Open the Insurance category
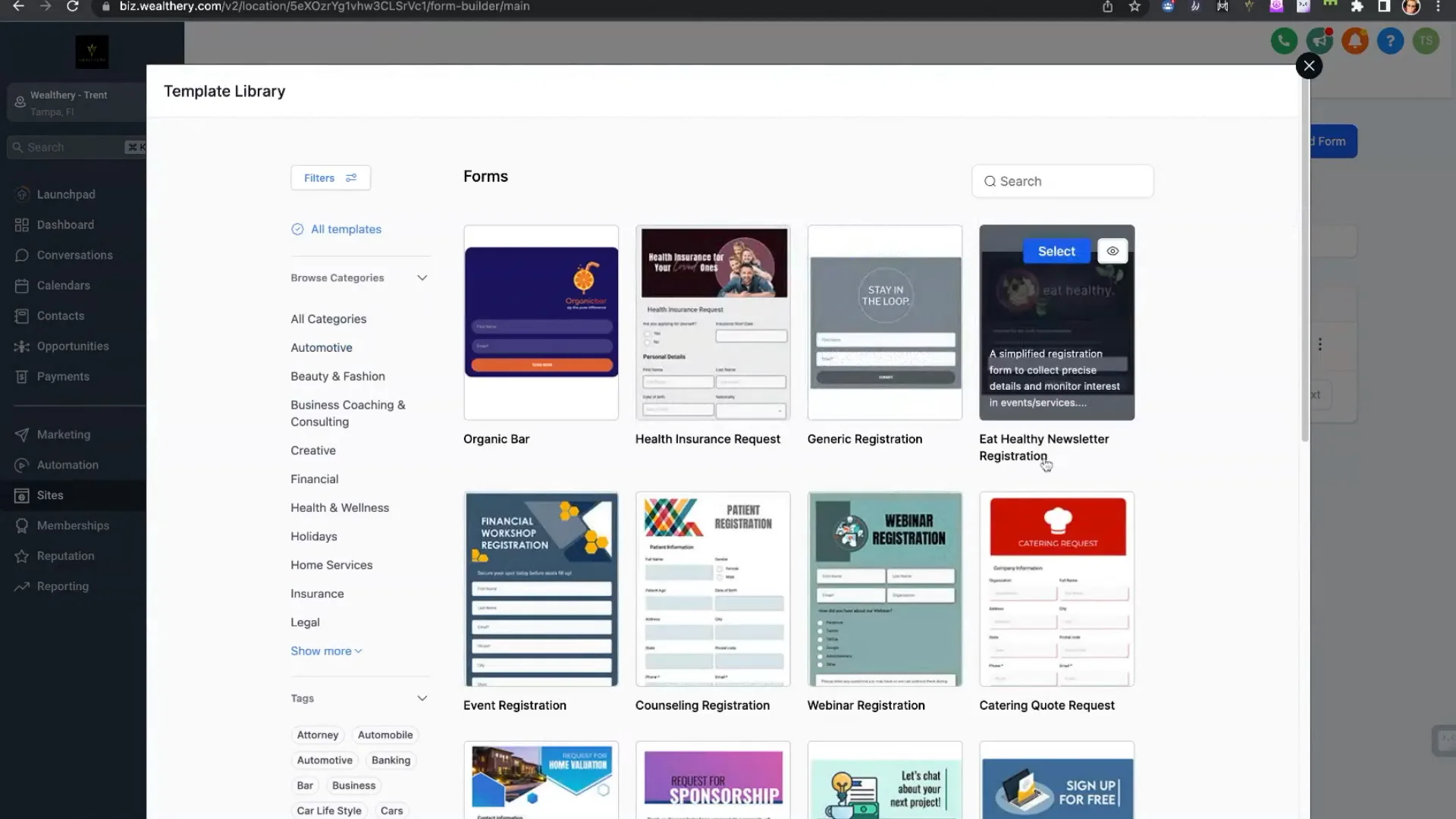Image resolution: width=1456 pixels, height=819 pixels. pyautogui.click(x=317, y=593)
